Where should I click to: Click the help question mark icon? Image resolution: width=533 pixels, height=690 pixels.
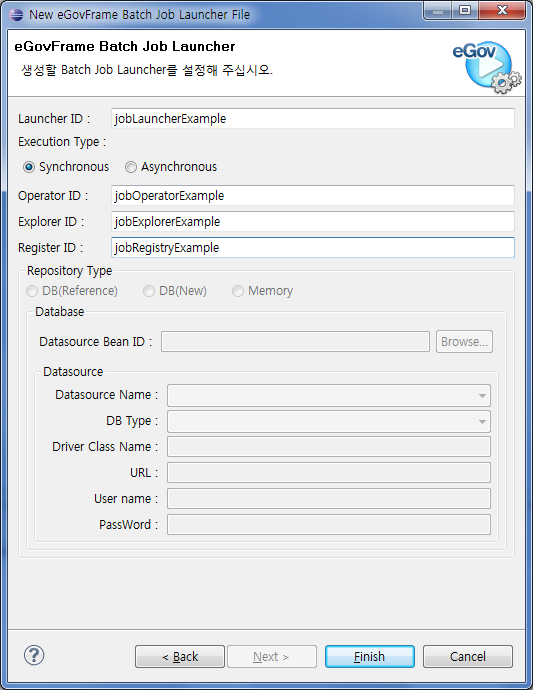(34, 655)
